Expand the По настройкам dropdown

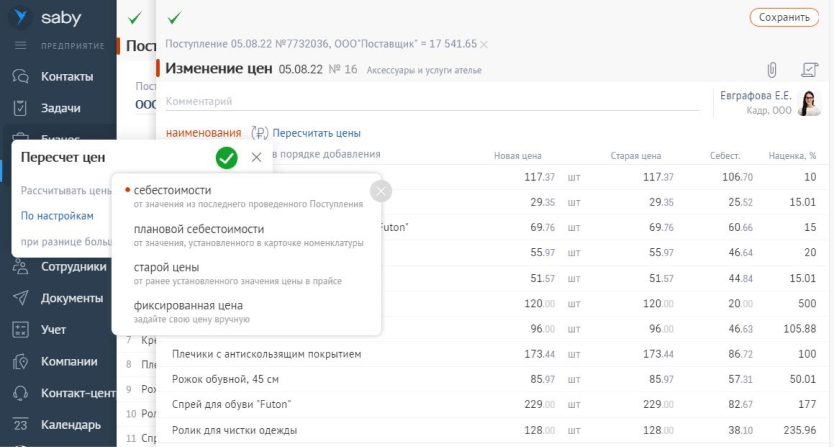point(57,215)
